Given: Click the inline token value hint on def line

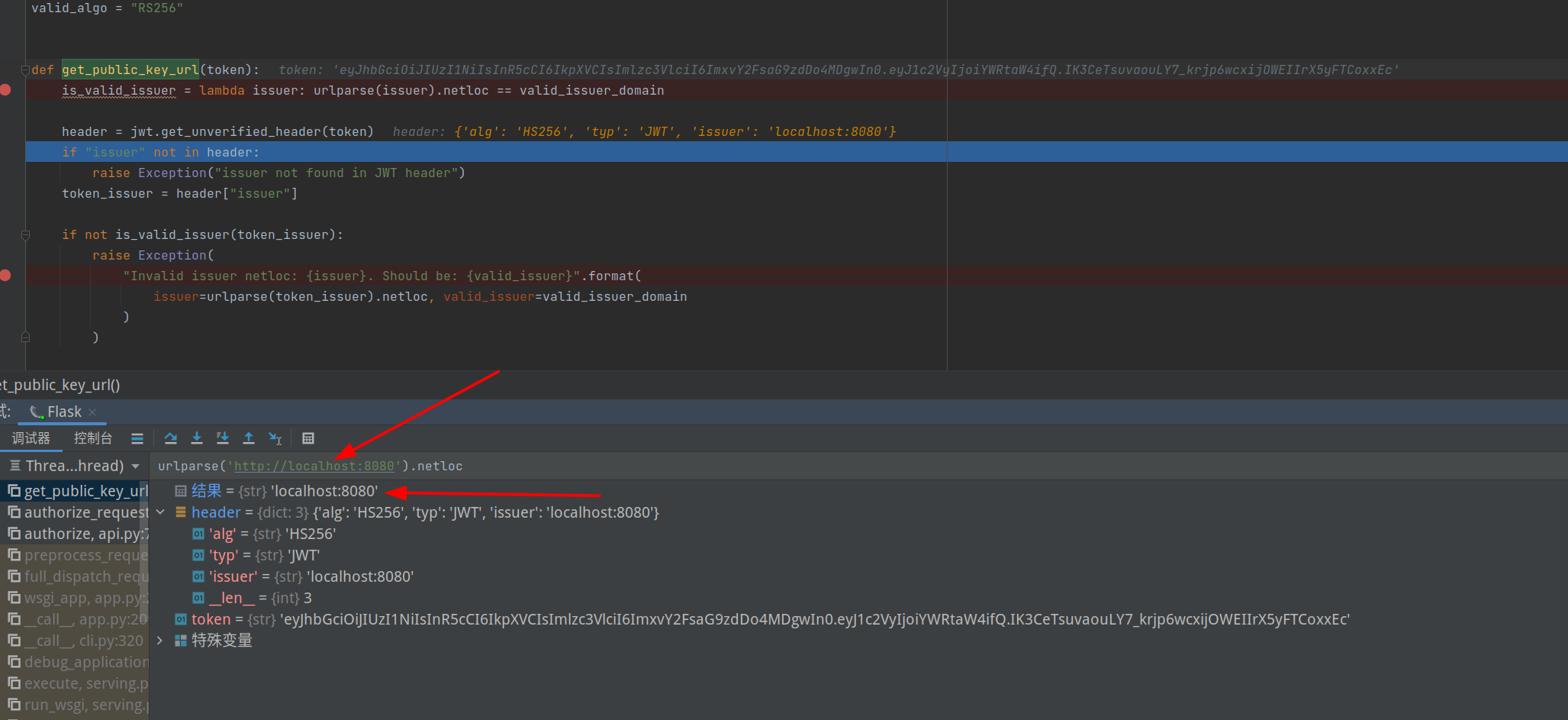Looking at the screenshot, I should tap(839, 69).
